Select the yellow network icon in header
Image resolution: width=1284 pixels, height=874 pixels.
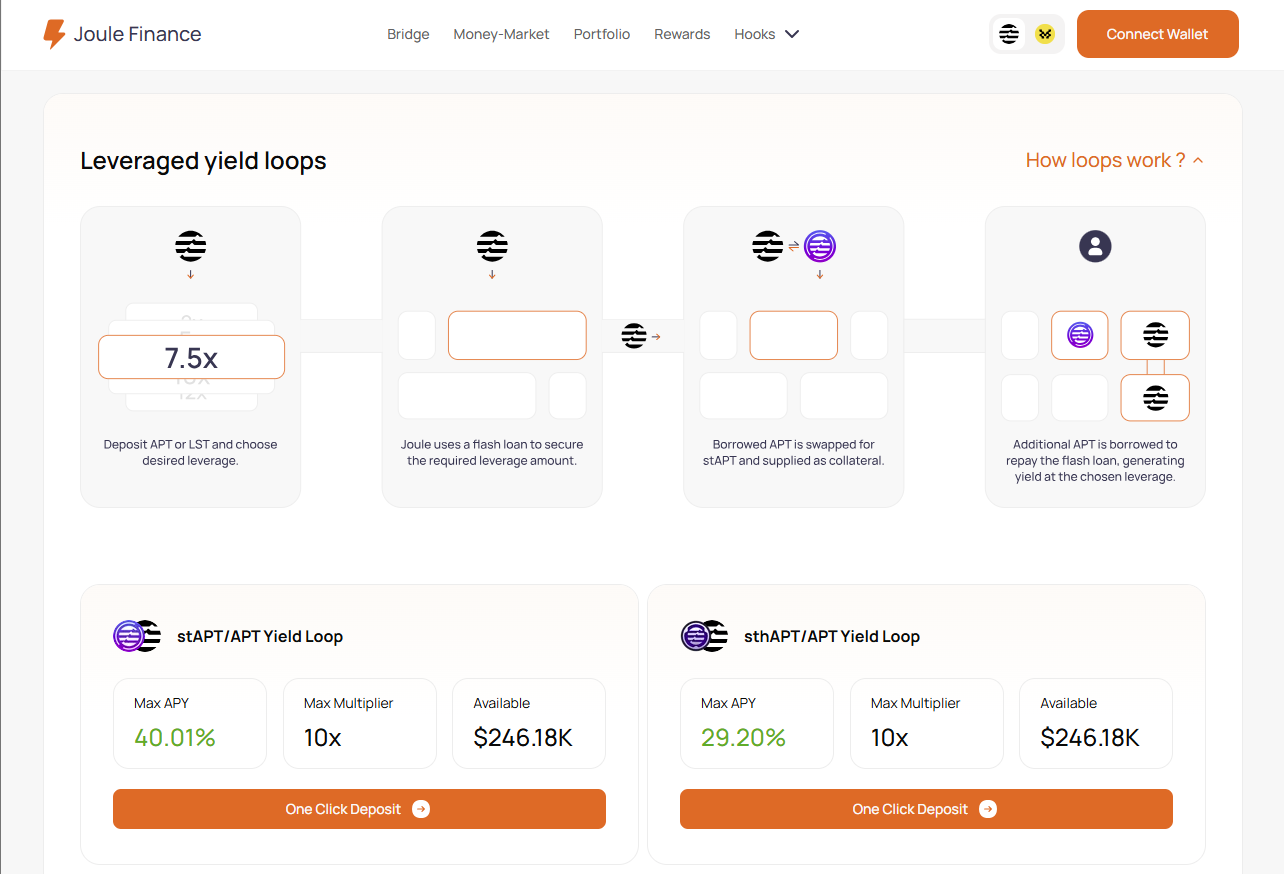[x=1045, y=34]
